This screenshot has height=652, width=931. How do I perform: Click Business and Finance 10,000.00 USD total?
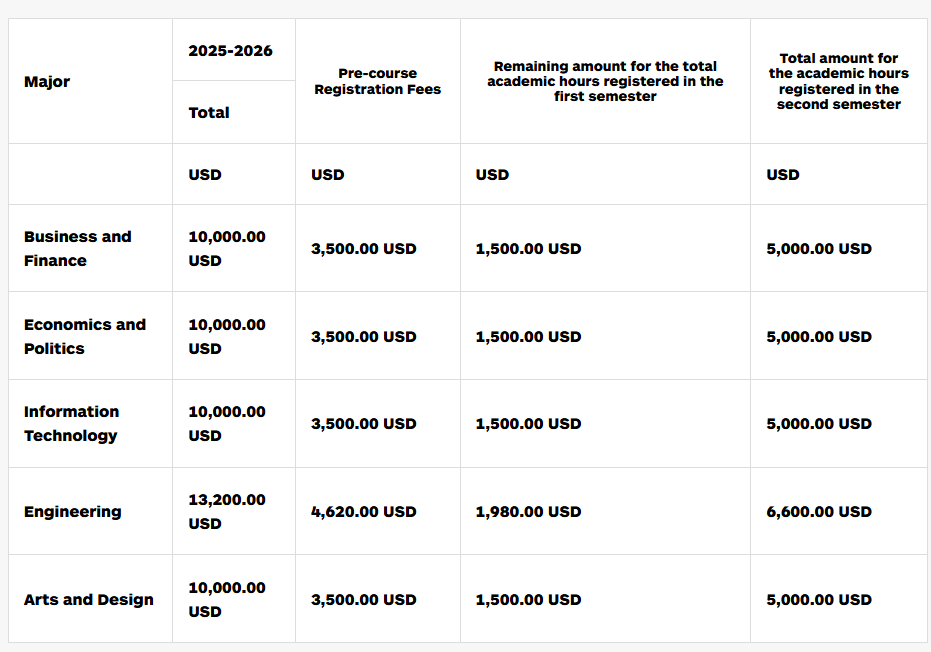(227, 249)
